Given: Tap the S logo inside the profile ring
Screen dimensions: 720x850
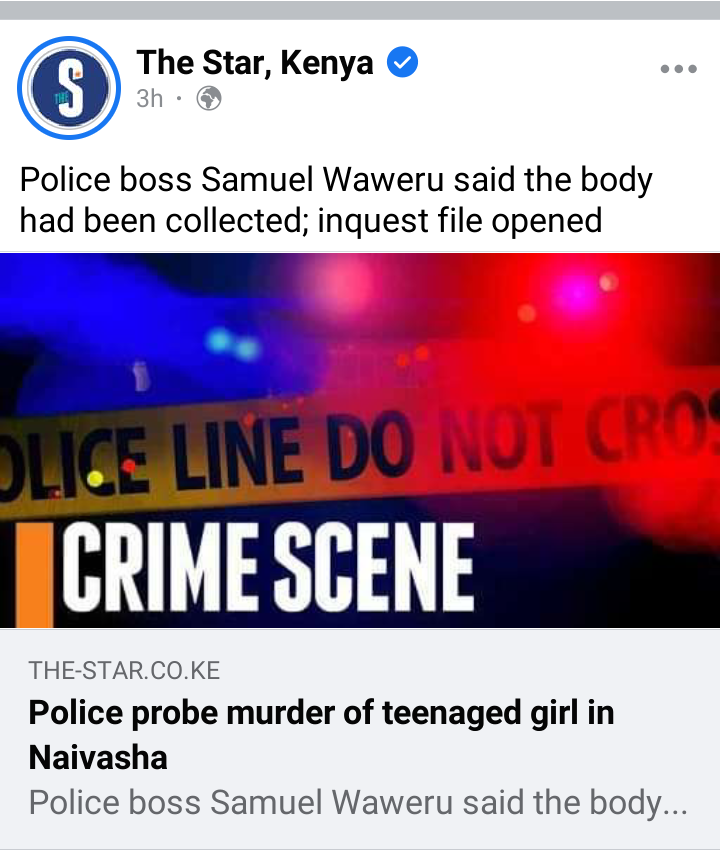Looking at the screenshot, I should [70, 88].
